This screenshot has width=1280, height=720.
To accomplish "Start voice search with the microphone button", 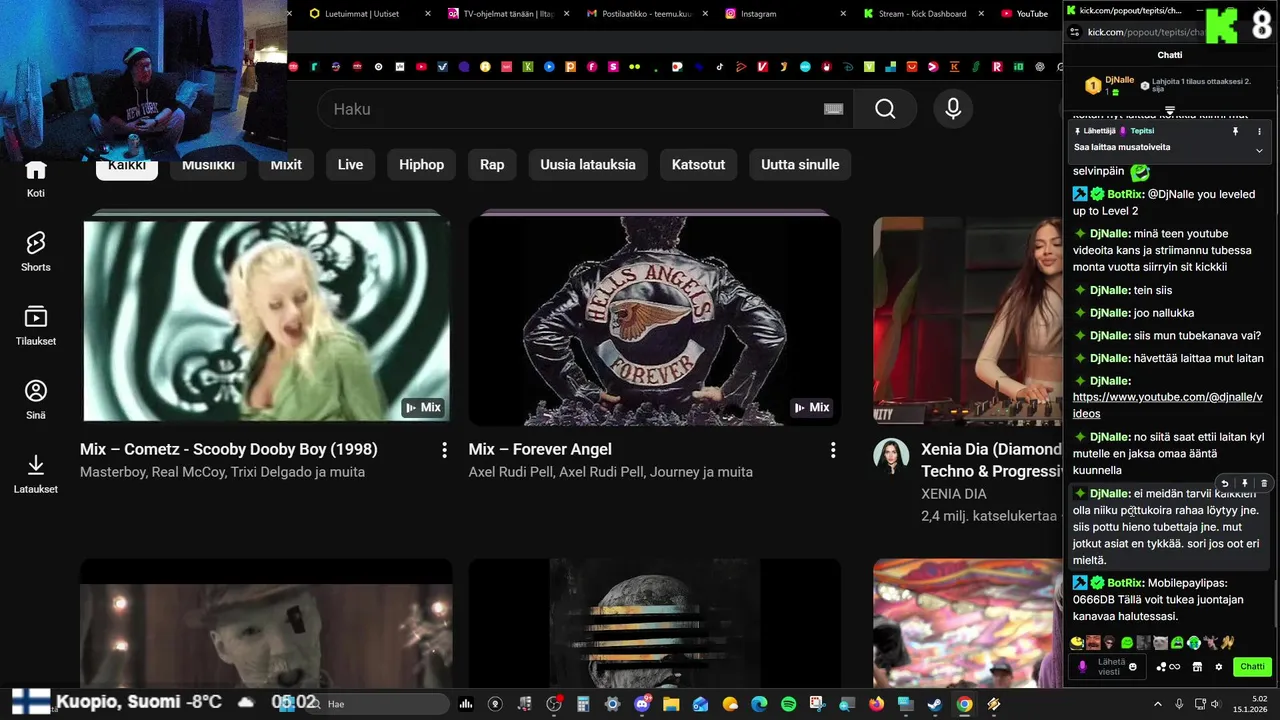I will click(953, 109).
